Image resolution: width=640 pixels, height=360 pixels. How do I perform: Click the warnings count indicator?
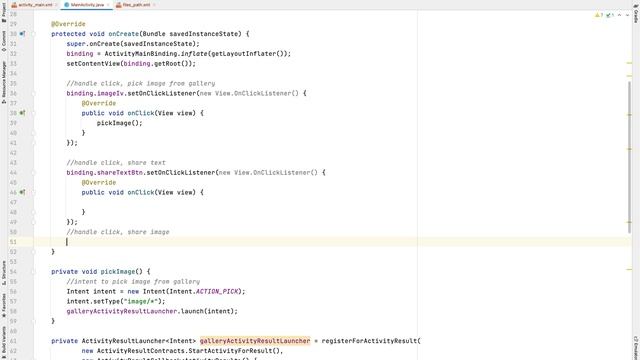599,15
